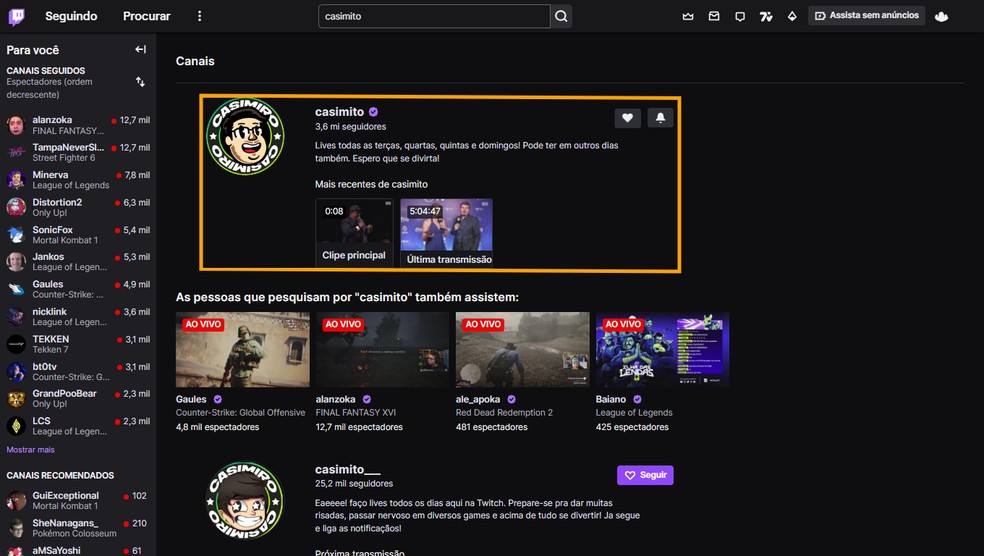Open the inbox envelope icon
The image size is (984, 556).
pyautogui.click(x=714, y=16)
